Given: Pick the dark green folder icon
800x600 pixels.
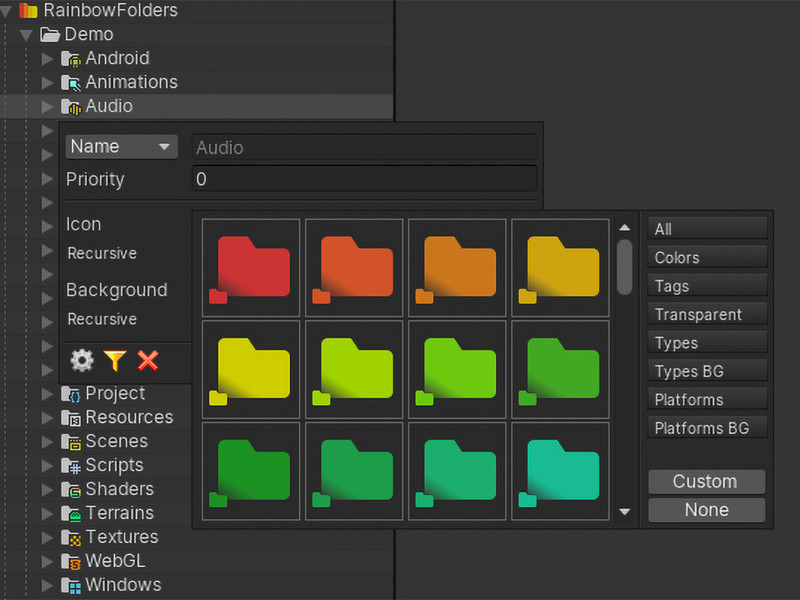Looking at the screenshot, I should [x=251, y=471].
